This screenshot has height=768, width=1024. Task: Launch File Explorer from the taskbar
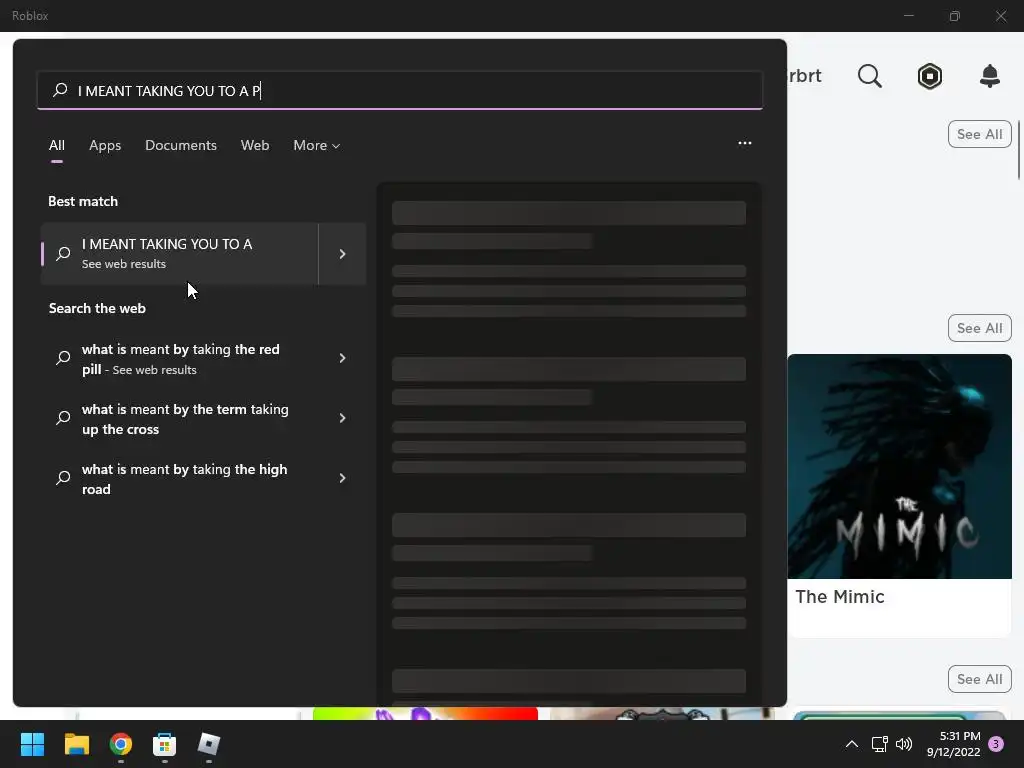click(x=76, y=744)
